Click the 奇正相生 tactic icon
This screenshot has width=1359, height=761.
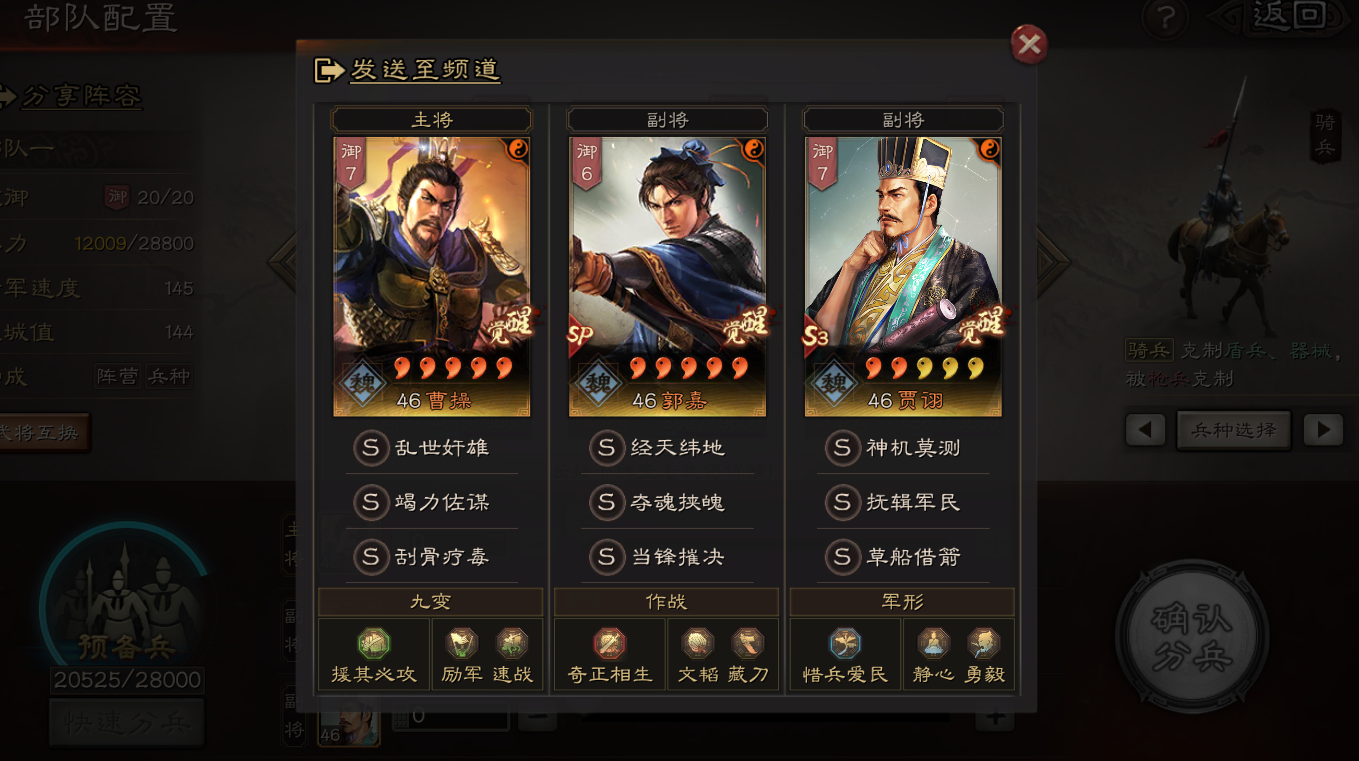click(x=610, y=643)
